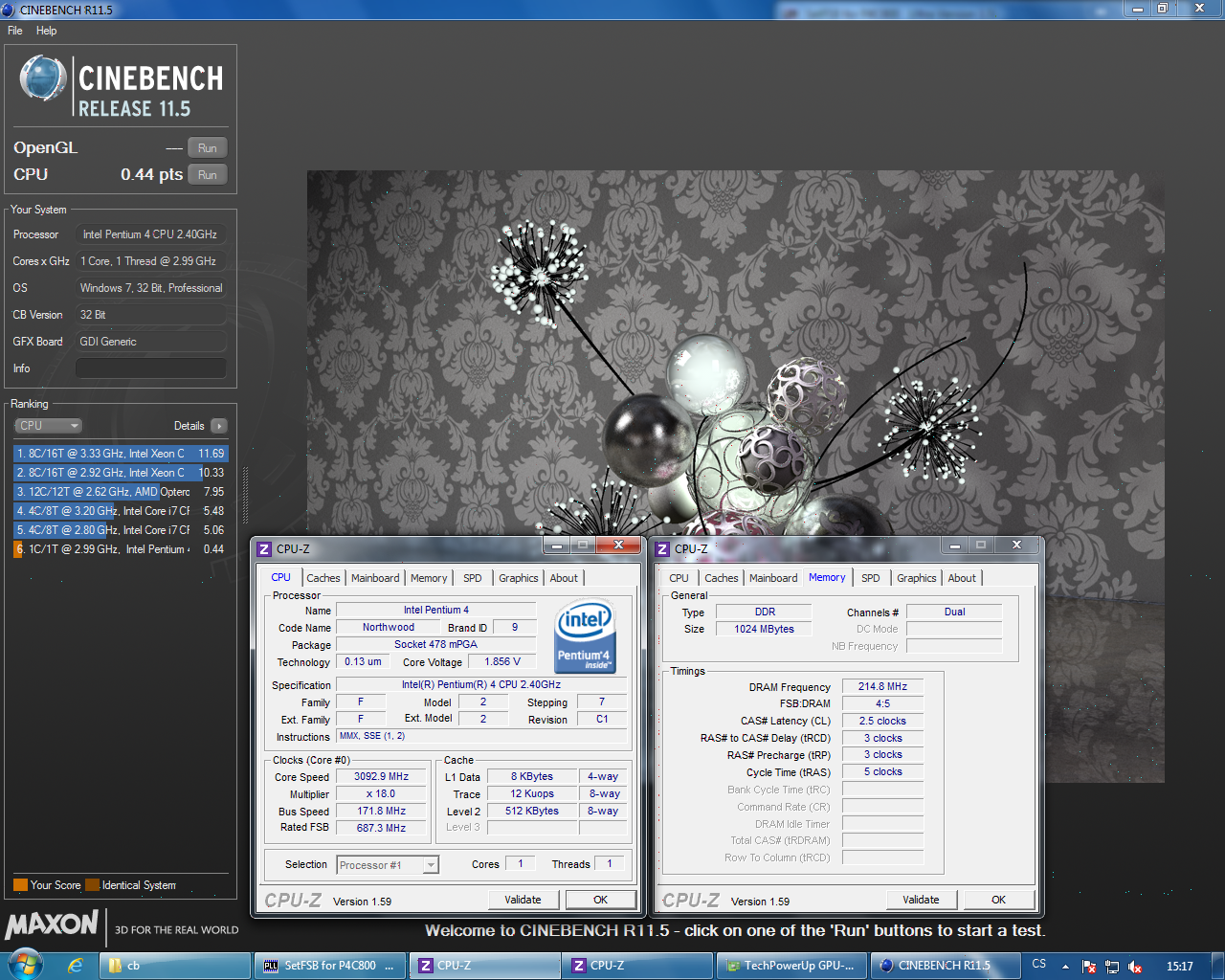Viewport: 1225px width, 980px height.
Task: Open the 'cb' folder taskbar item
Action: (175, 966)
